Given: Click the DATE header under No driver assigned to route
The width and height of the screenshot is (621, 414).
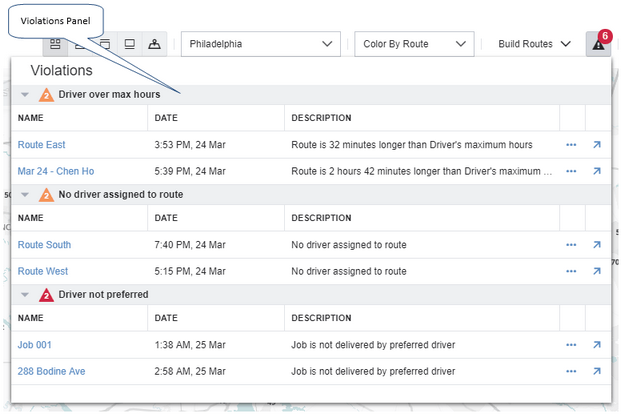Looking at the screenshot, I should 166,218.
